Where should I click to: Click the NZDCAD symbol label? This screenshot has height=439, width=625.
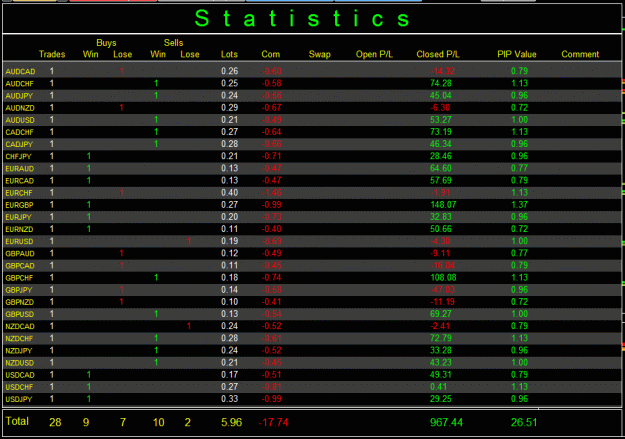point(20,327)
